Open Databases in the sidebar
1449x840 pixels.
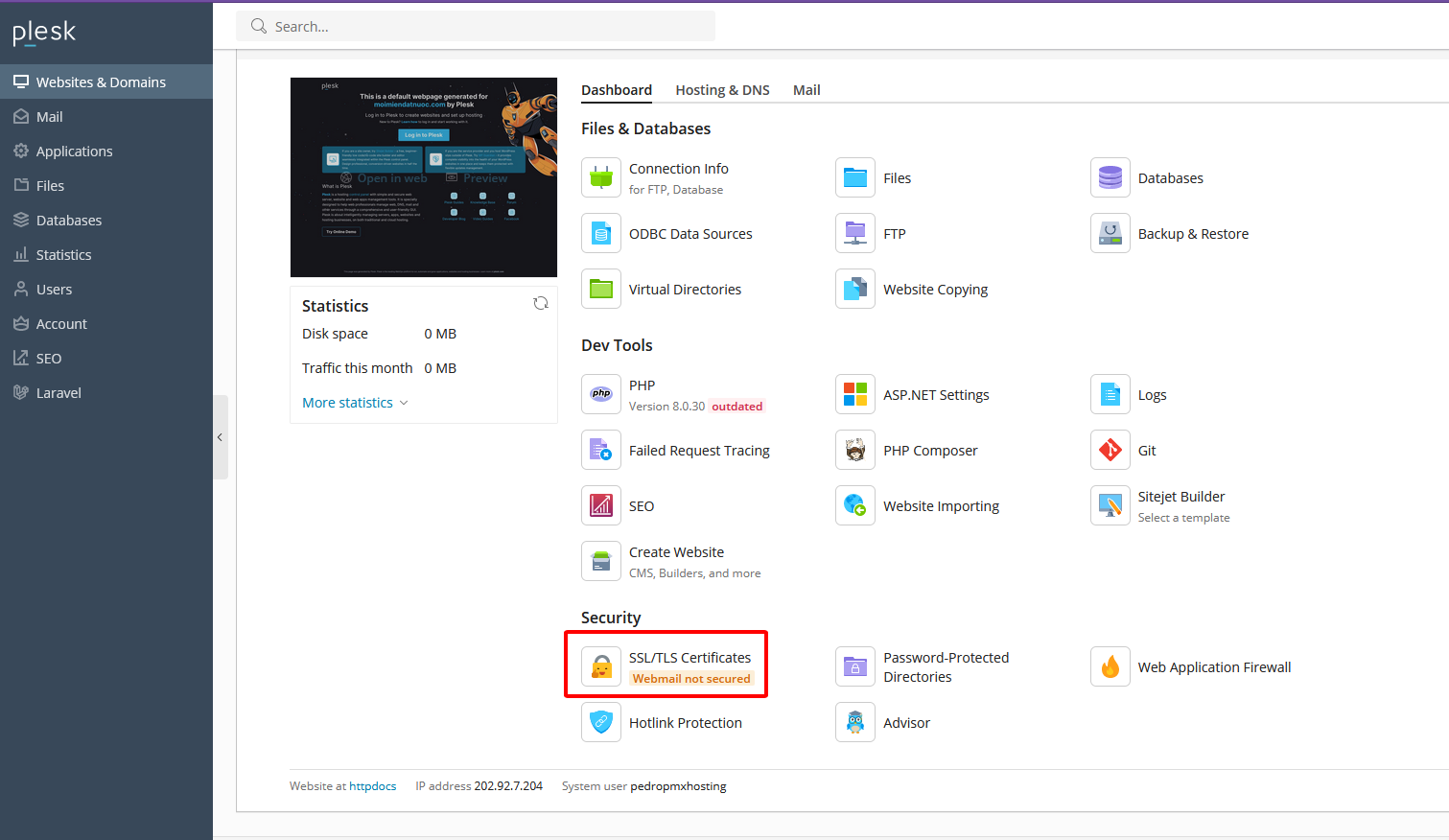tap(106, 220)
